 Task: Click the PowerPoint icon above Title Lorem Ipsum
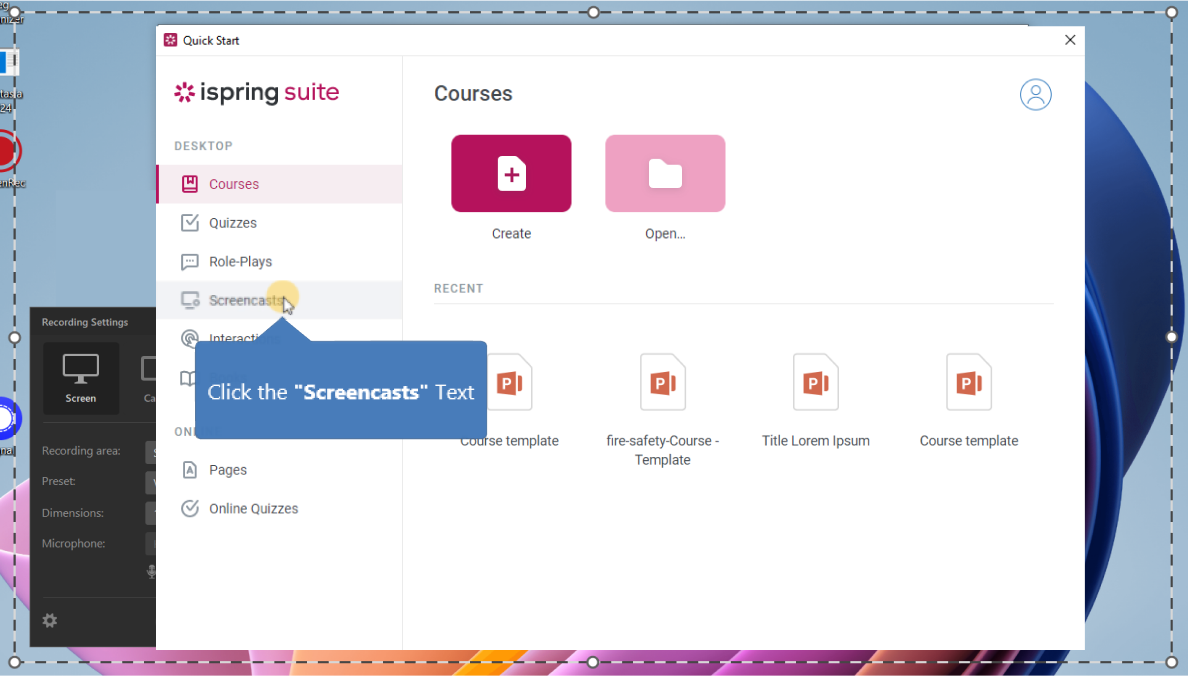816,382
